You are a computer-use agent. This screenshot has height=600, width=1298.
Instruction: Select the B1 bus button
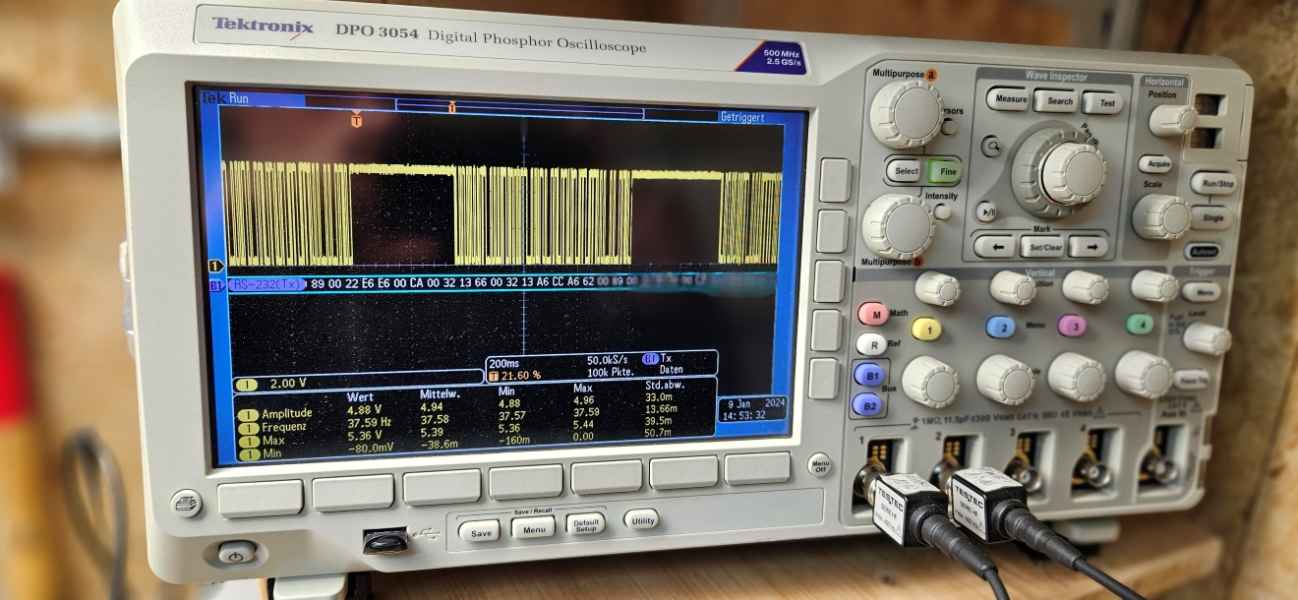pos(868,375)
